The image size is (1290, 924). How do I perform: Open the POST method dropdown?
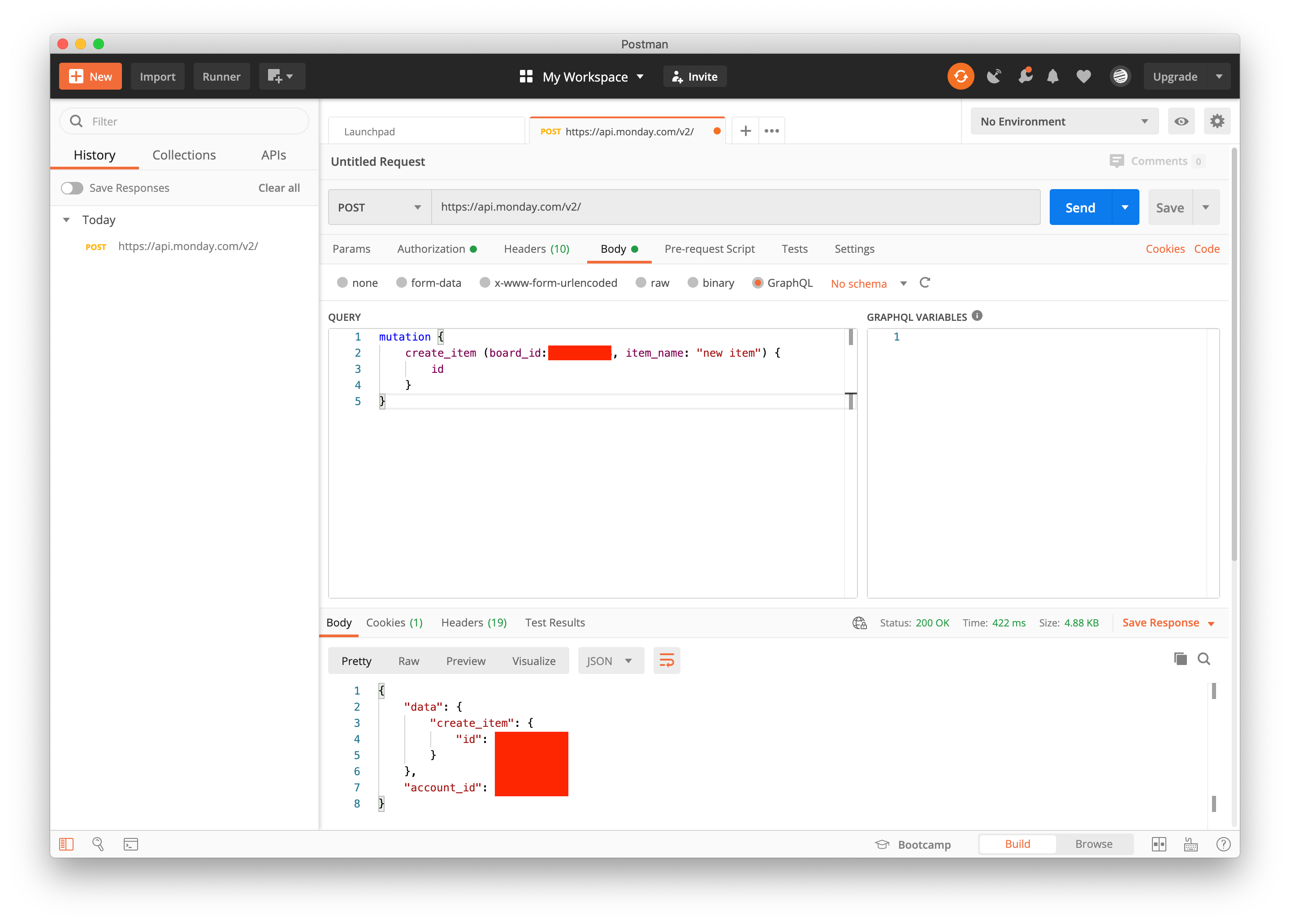point(379,207)
